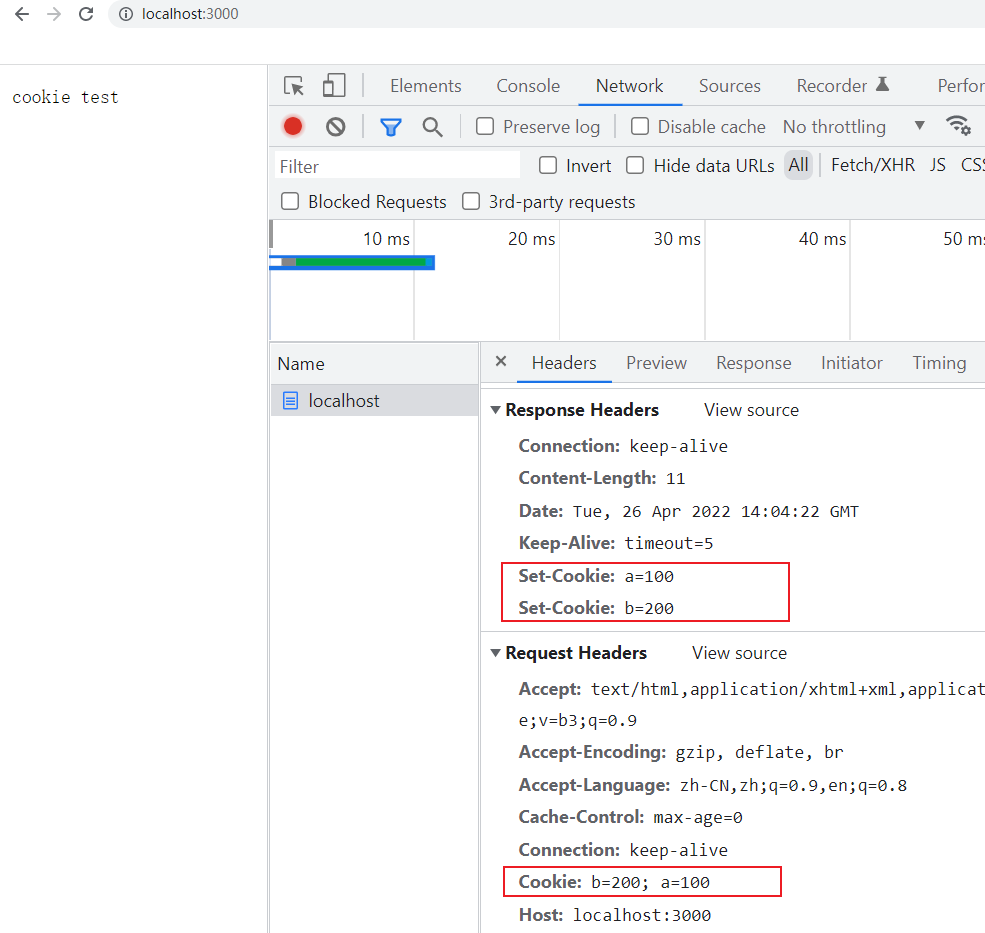The image size is (985, 933).
Task: Open network conditions via the wifi icon
Action: point(959,126)
